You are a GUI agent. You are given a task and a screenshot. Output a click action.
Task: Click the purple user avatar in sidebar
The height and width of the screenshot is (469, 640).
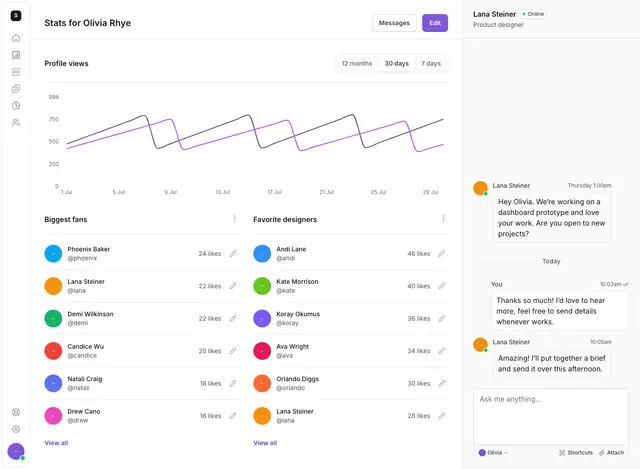(x=16, y=451)
